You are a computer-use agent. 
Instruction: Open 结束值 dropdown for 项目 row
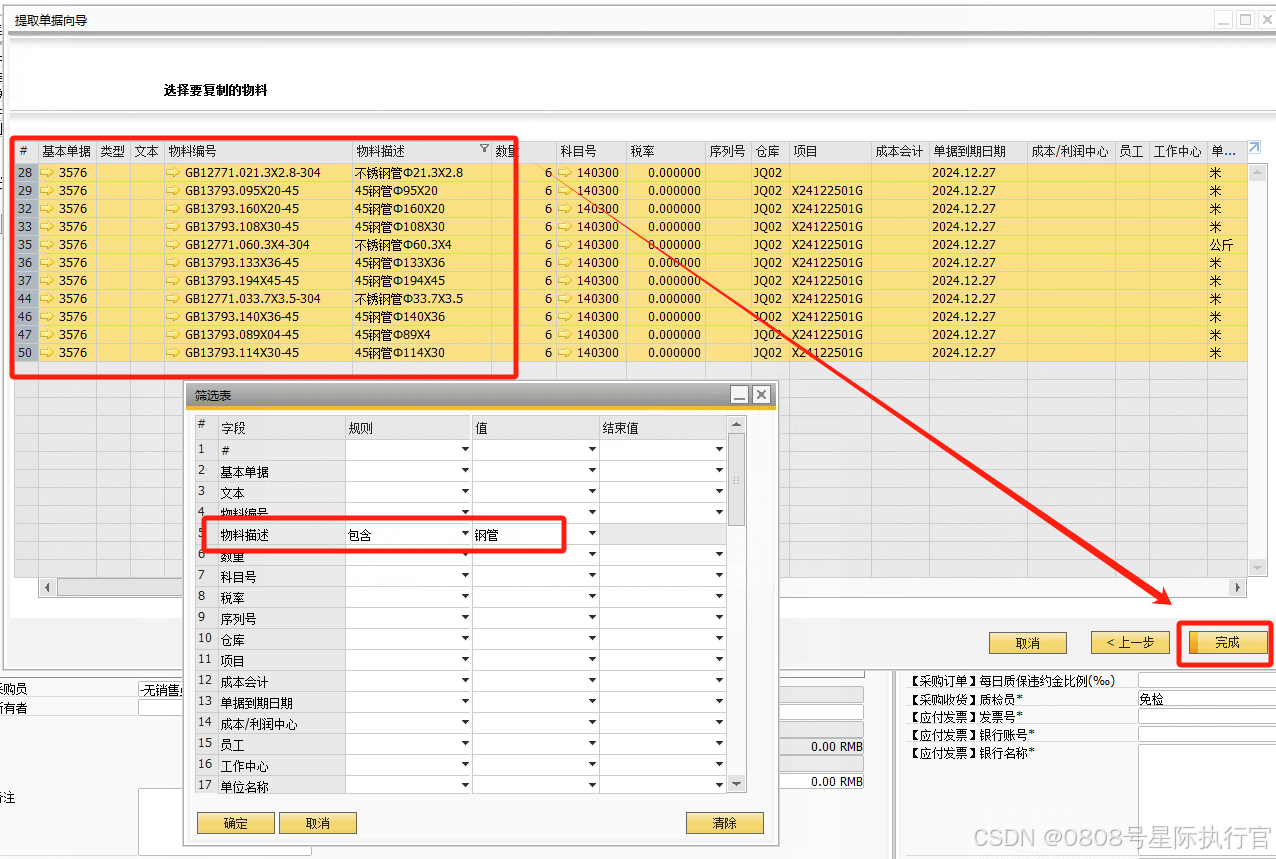pyautogui.click(x=719, y=660)
